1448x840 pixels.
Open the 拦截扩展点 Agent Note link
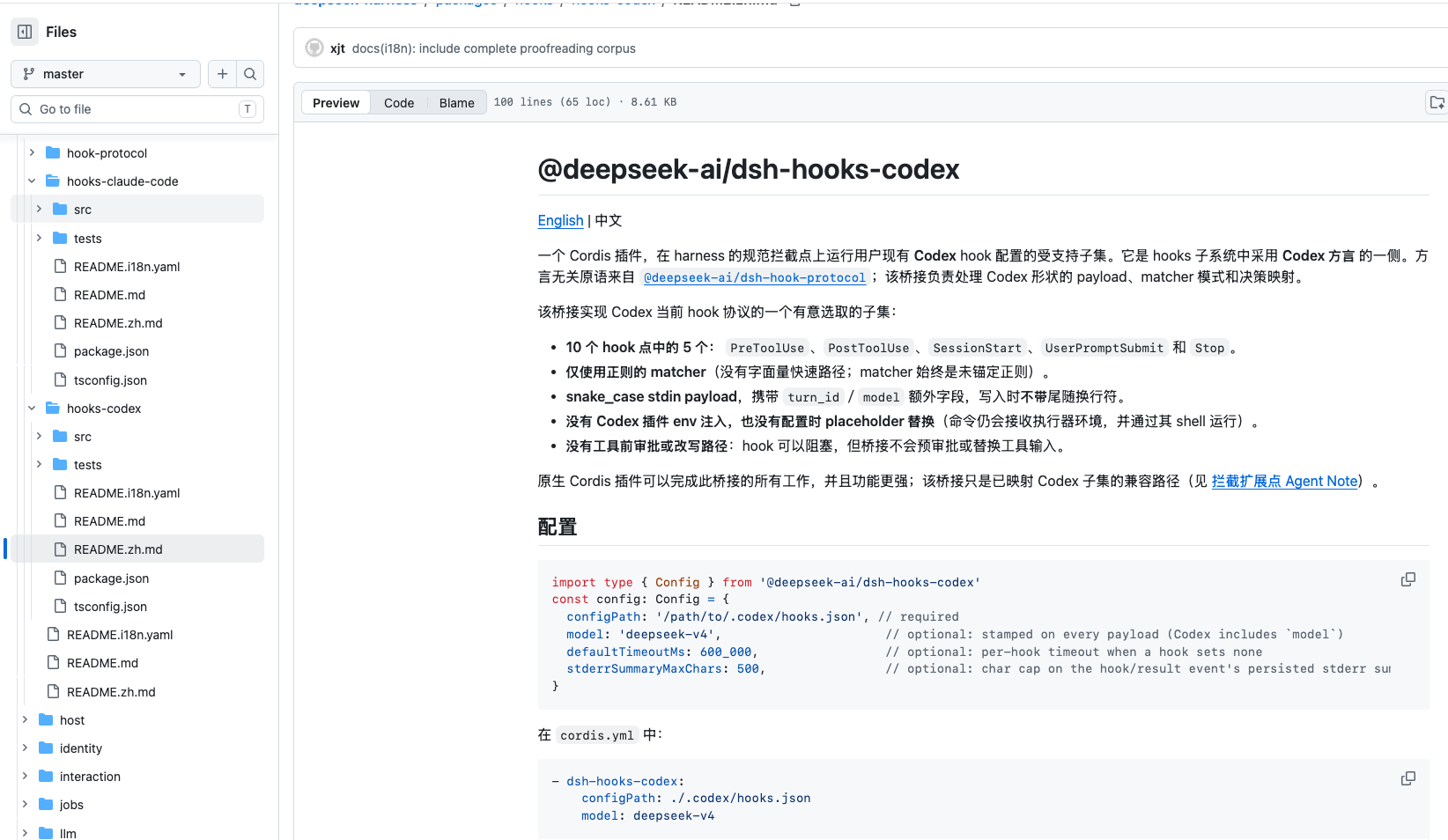coord(1284,481)
